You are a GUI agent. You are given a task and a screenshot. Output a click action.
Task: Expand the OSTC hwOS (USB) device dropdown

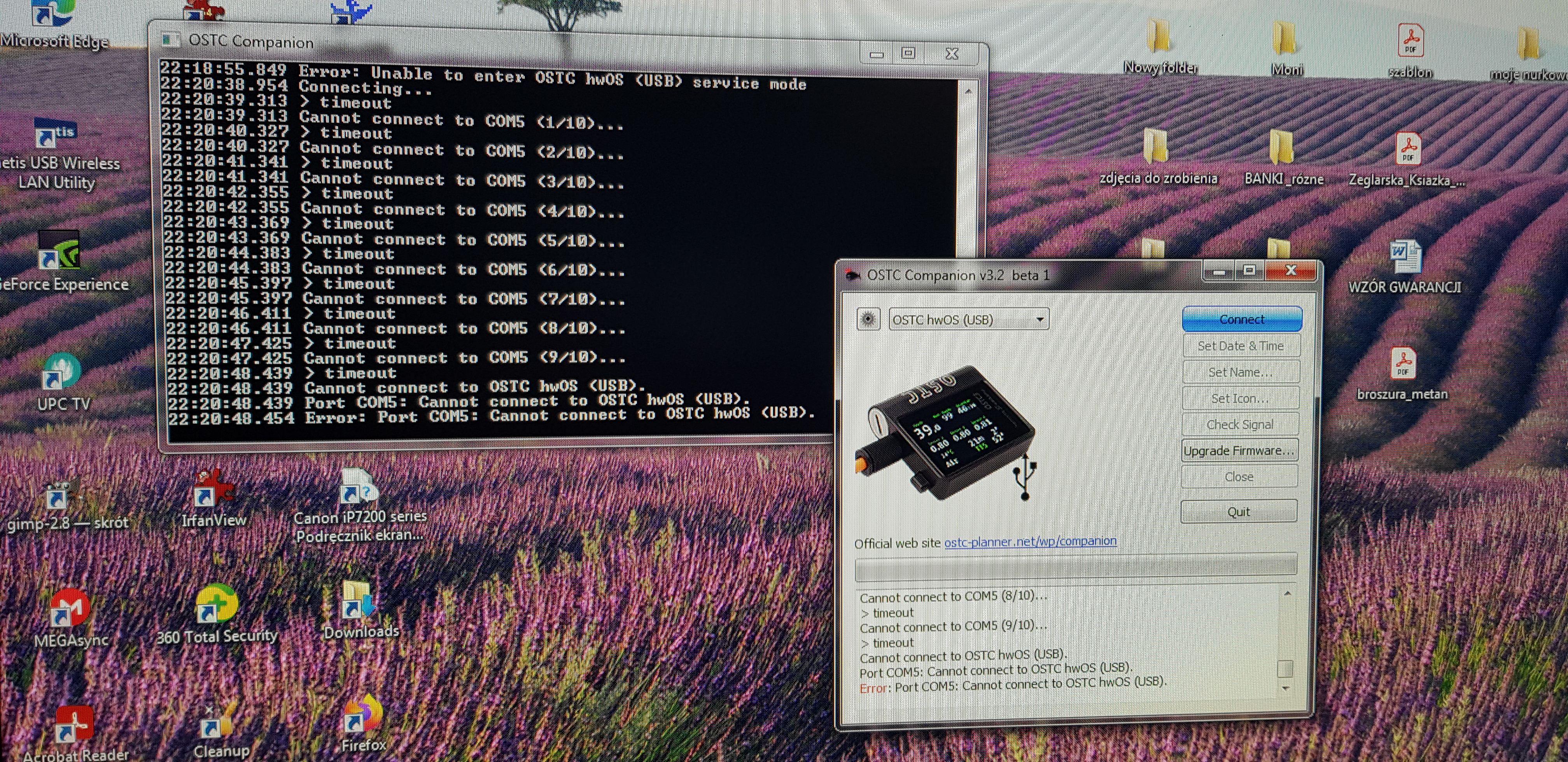(x=1039, y=320)
